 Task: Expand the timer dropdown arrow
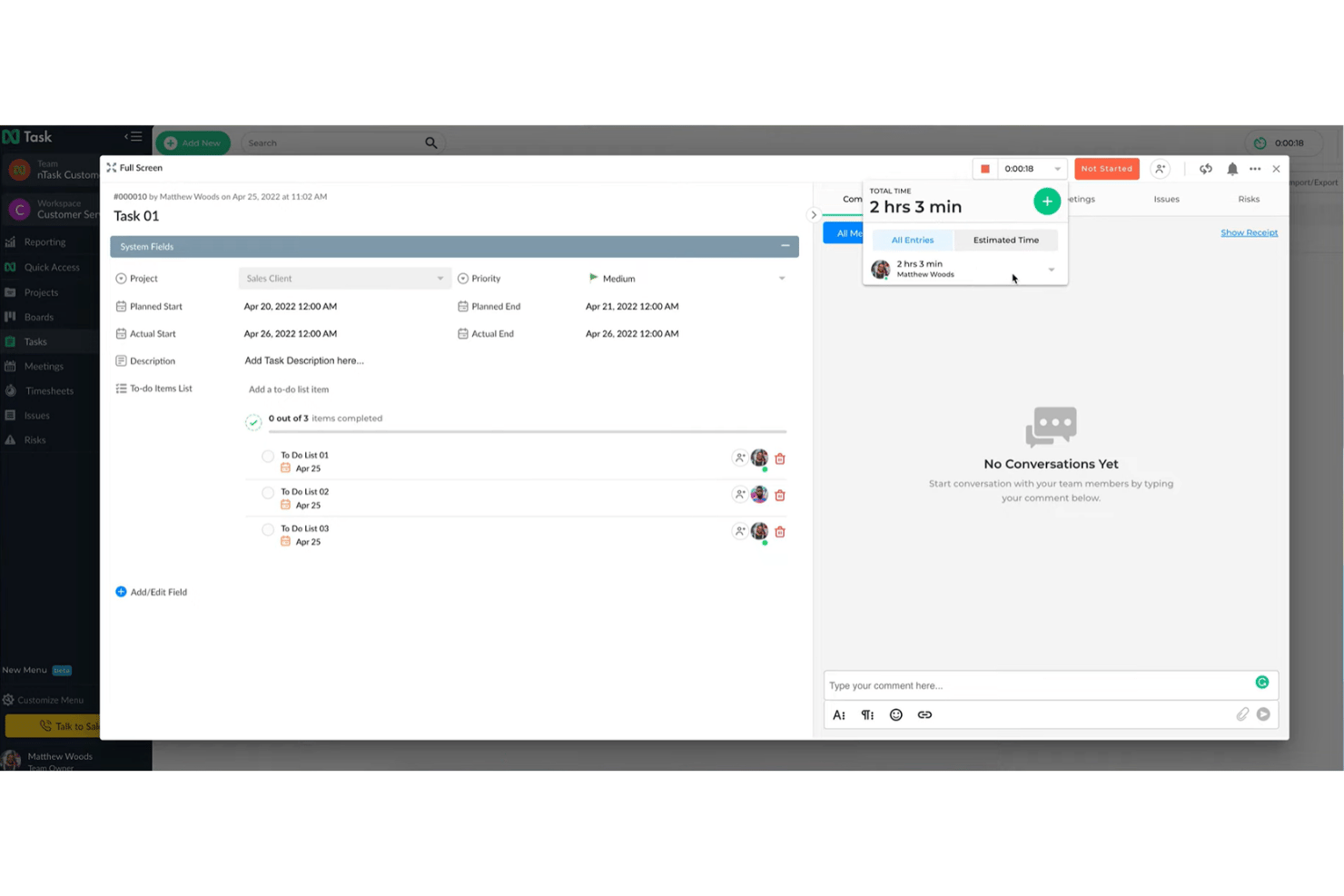[x=1057, y=169]
